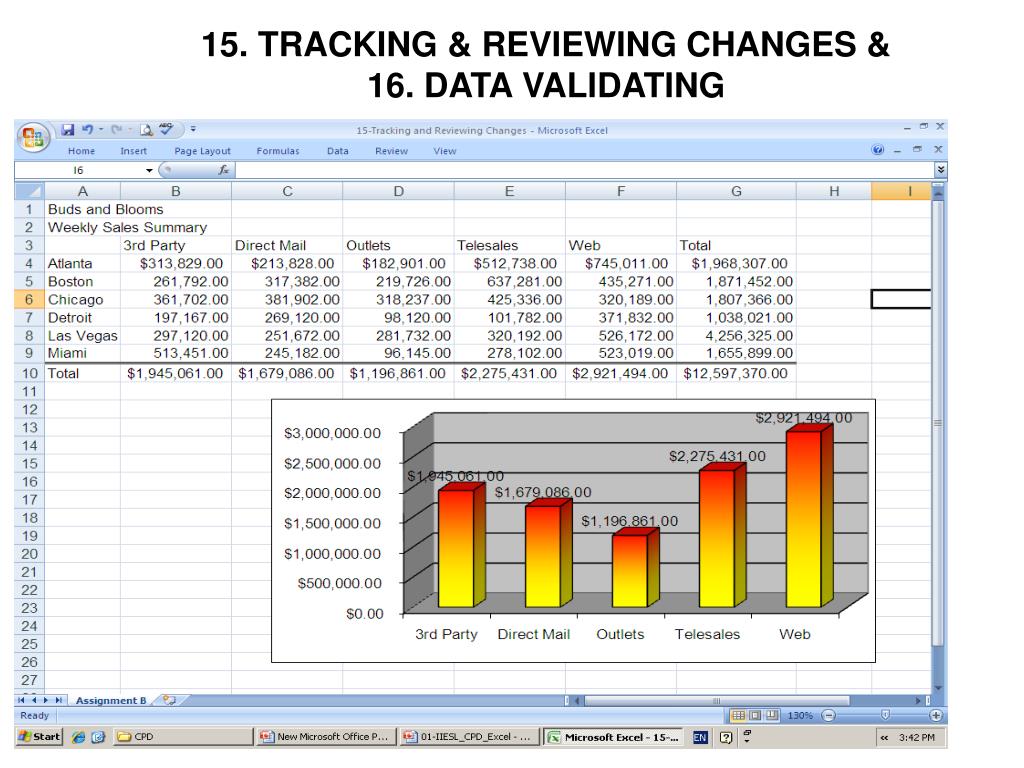Open Excel Help question mark icon
The image size is (1024, 768).
[x=878, y=150]
